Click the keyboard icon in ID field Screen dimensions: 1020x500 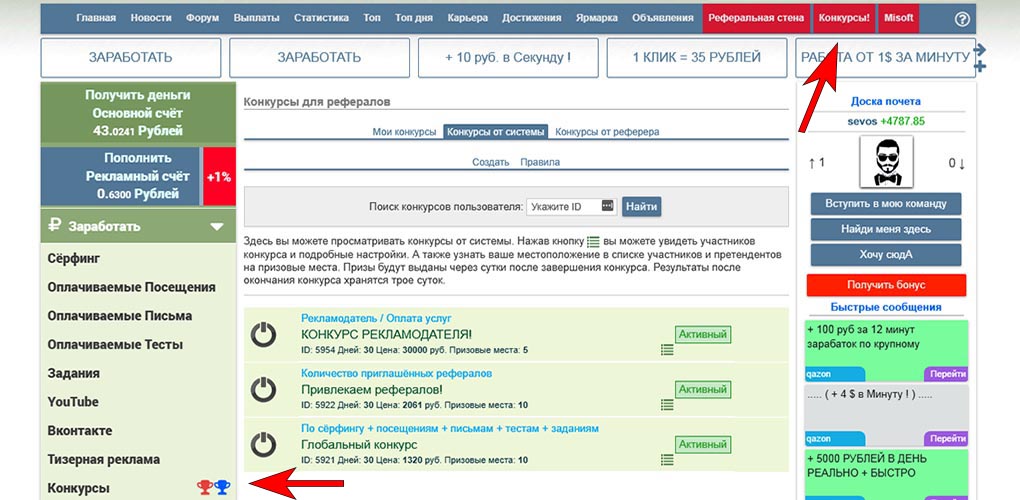point(608,206)
